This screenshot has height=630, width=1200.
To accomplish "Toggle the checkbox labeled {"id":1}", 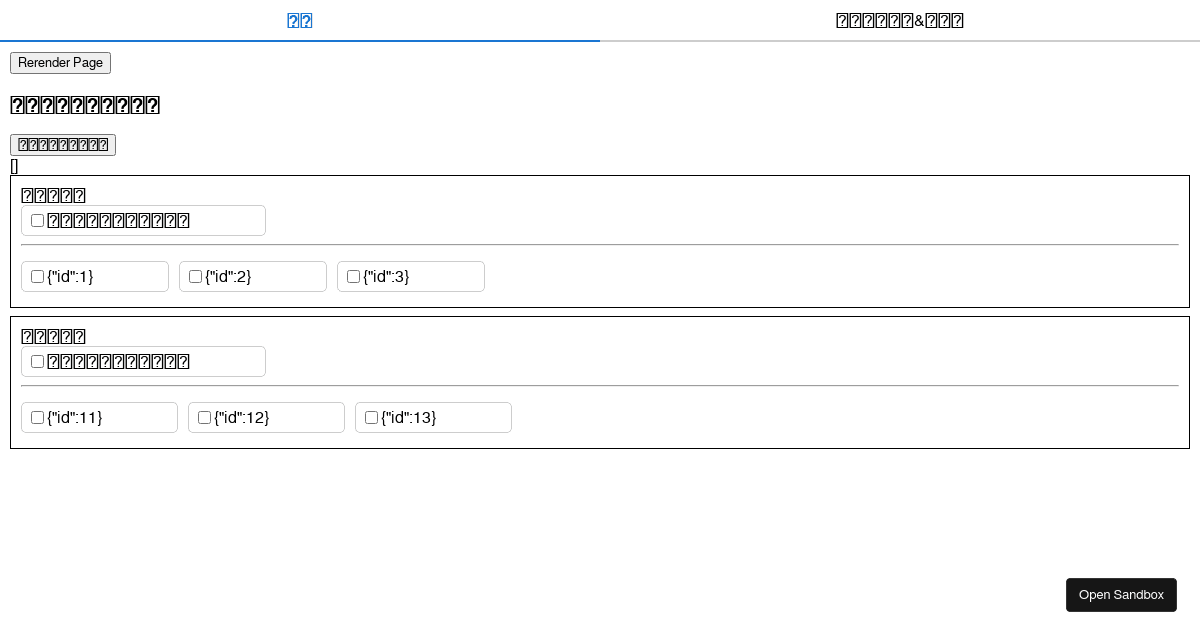I will pyautogui.click(x=37, y=276).
